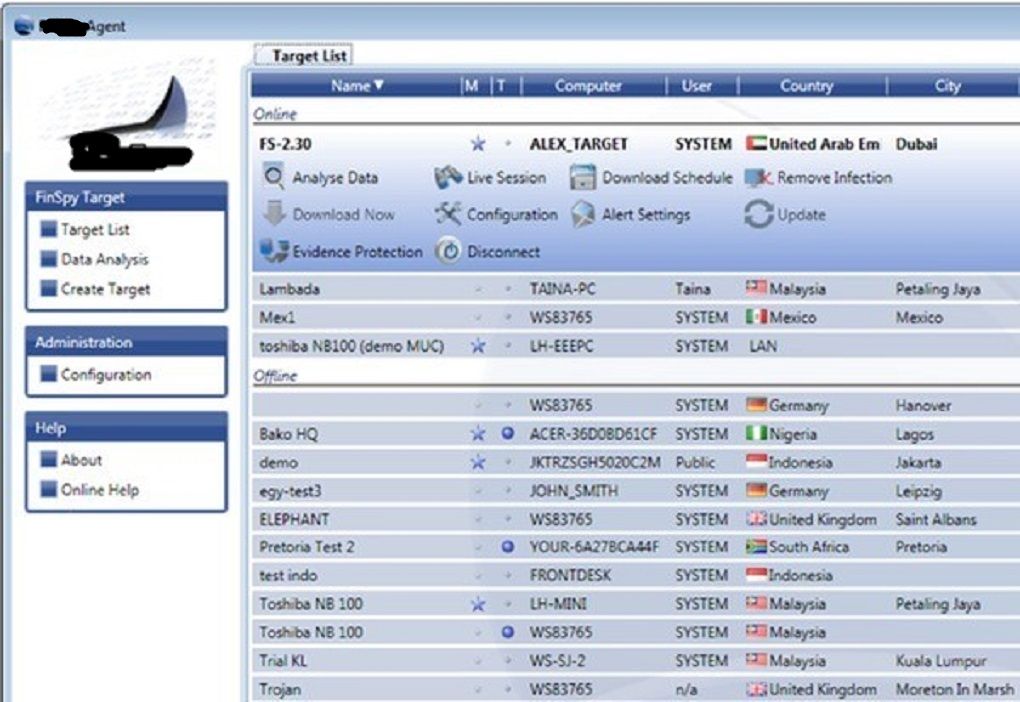Click the star icon in demo row
The image size is (1020, 702).
(x=478, y=462)
